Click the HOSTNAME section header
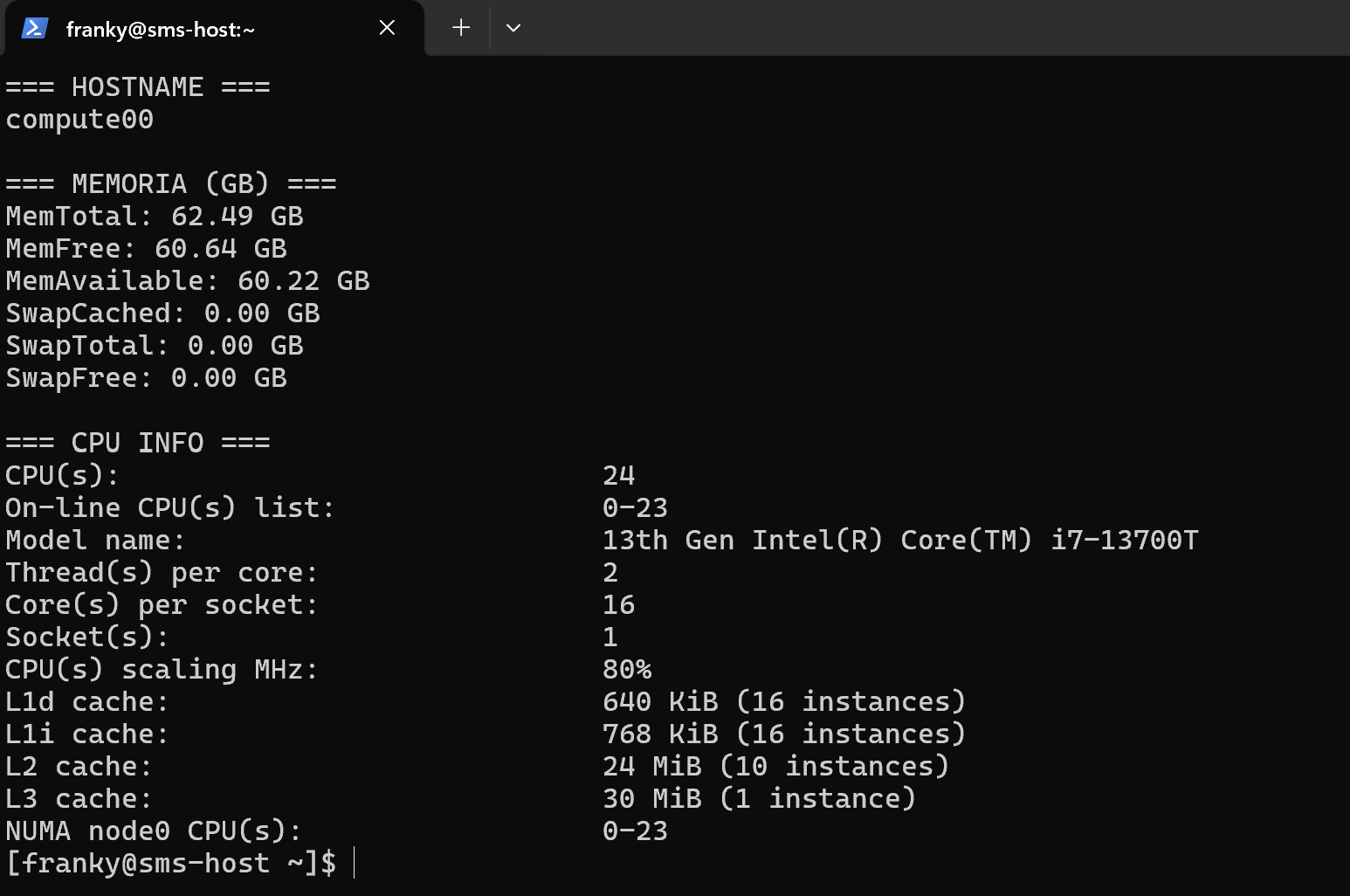Image resolution: width=1350 pixels, height=896 pixels. [x=138, y=87]
